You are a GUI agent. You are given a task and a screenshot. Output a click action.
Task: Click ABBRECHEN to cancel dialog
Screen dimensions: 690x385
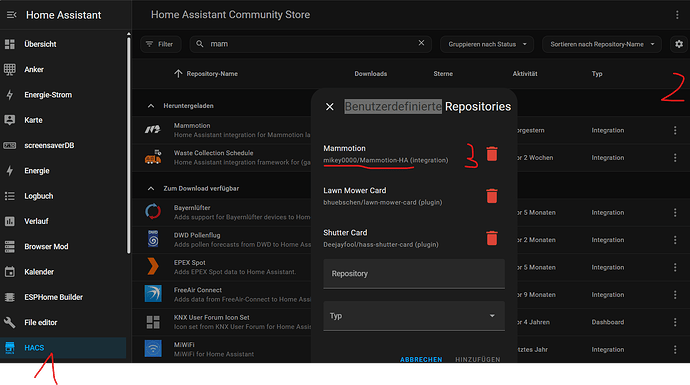tap(421, 359)
